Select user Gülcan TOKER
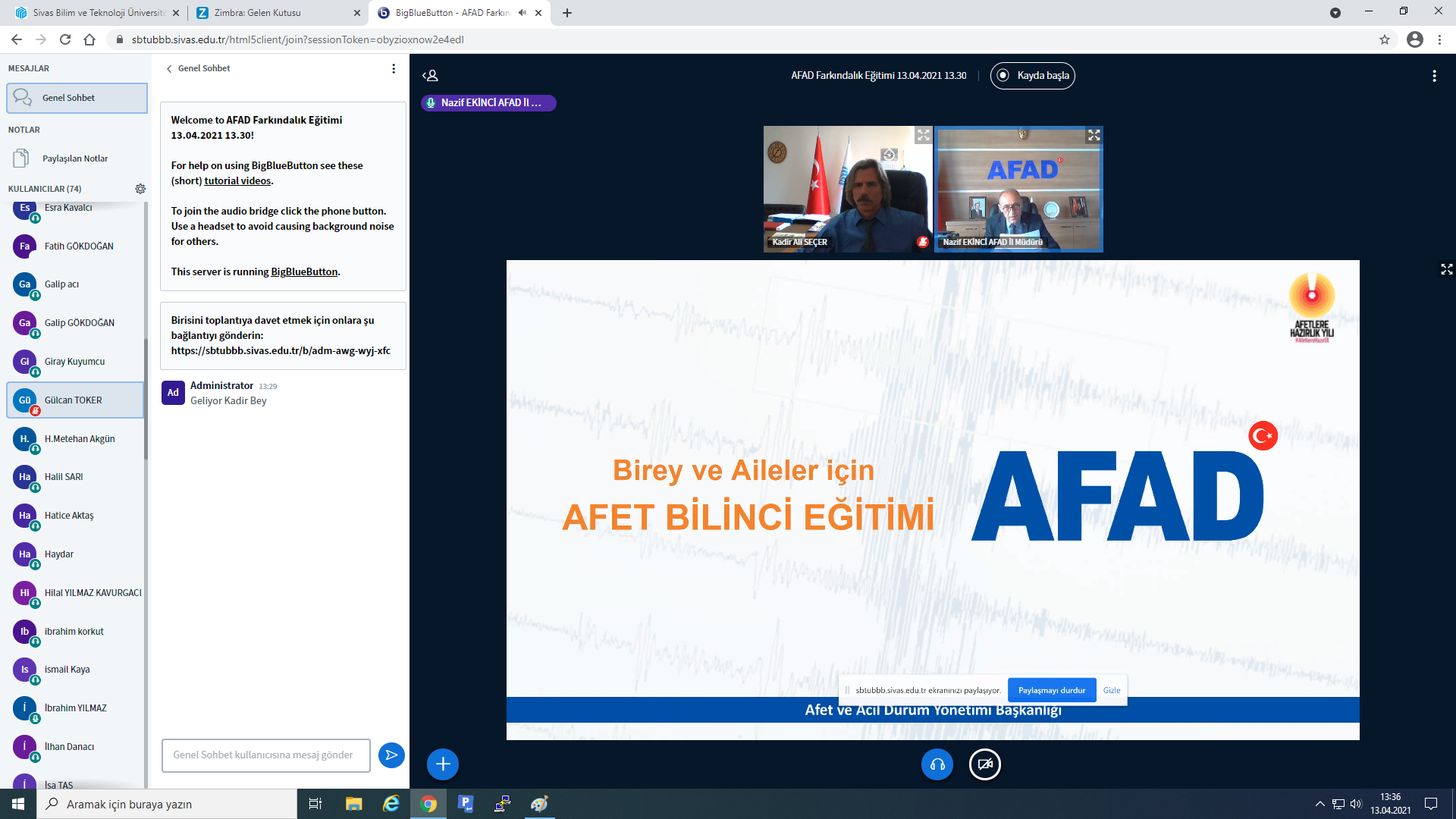The width and height of the screenshot is (1456, 819). pos(74,400)
